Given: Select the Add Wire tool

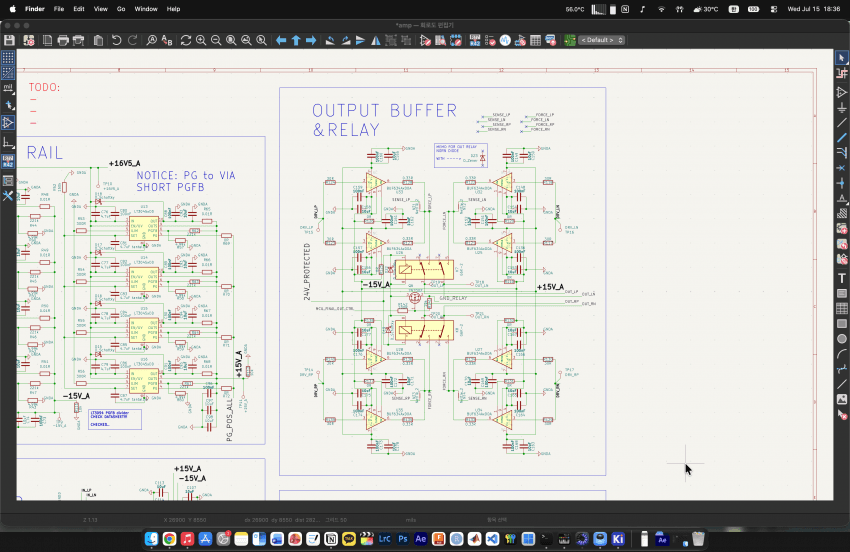Looking at the screenshot, I should [x=841, y=123].
